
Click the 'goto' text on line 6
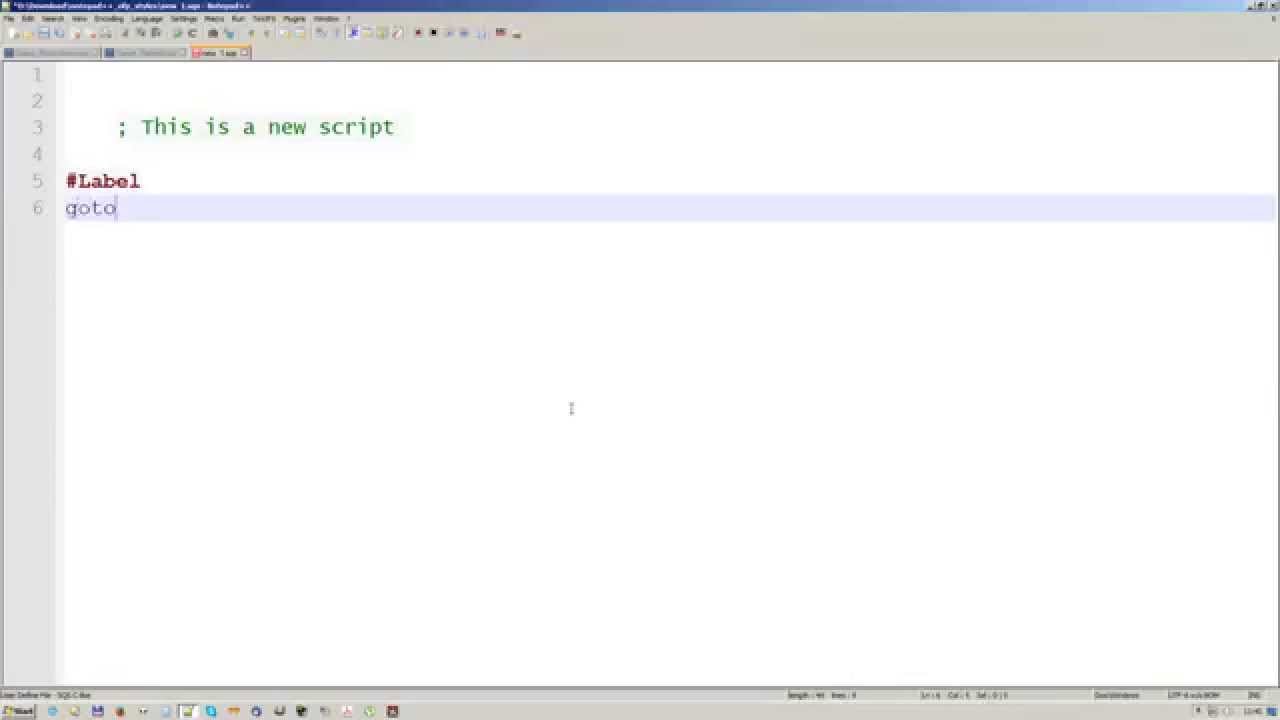tap(91, 208)
